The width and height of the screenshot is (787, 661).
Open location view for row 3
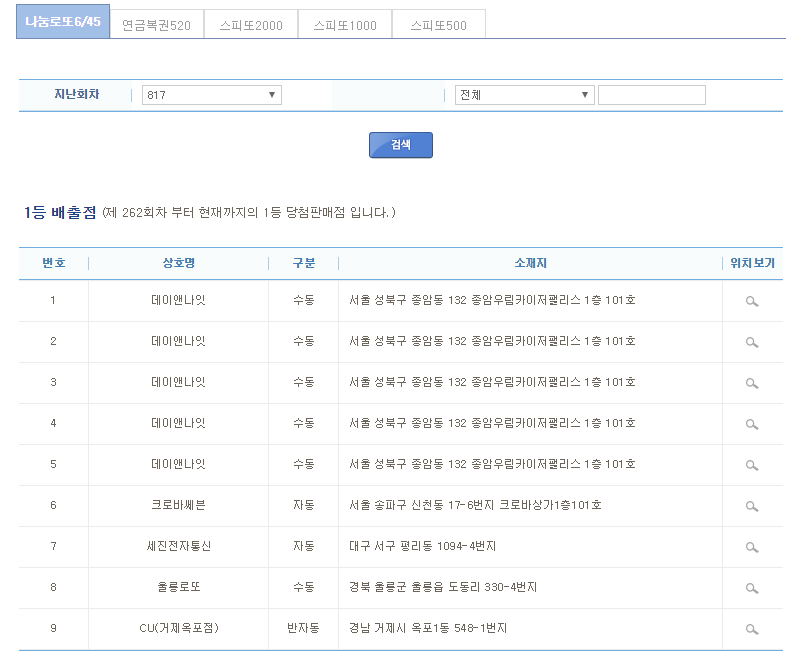[x=751, y=383]
